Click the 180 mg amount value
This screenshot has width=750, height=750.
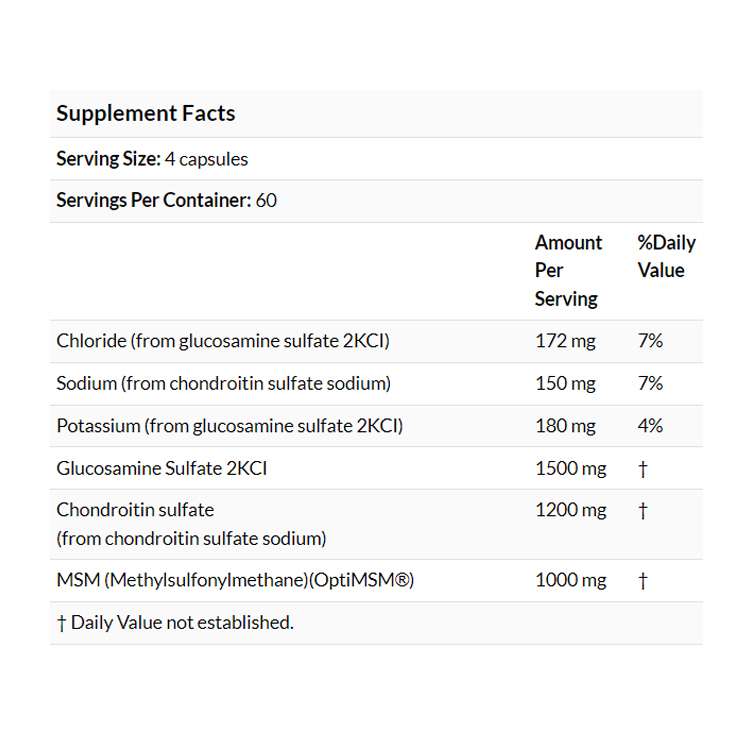pos(565,426)
